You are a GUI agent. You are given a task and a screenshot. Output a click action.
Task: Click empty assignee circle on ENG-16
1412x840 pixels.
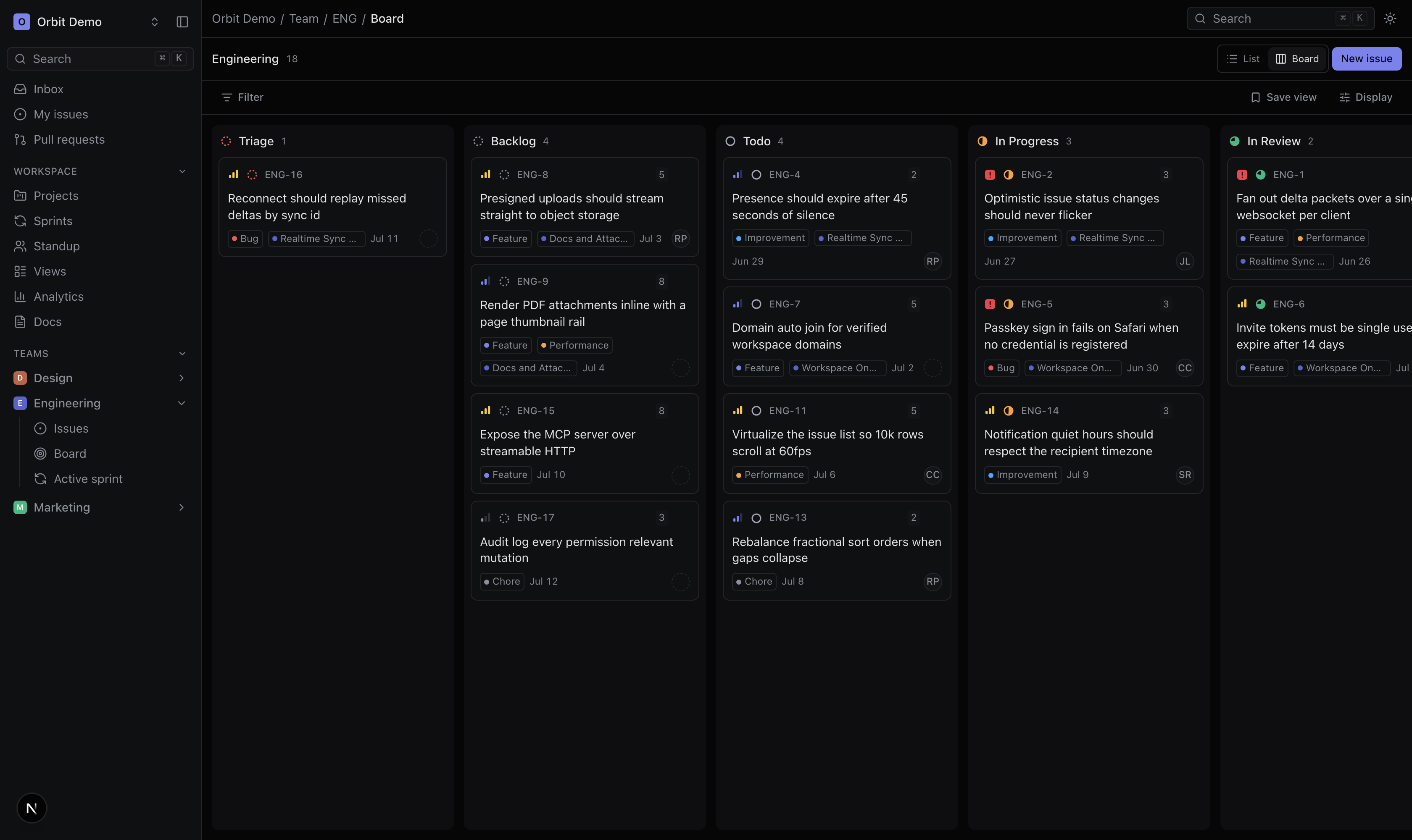428,238
